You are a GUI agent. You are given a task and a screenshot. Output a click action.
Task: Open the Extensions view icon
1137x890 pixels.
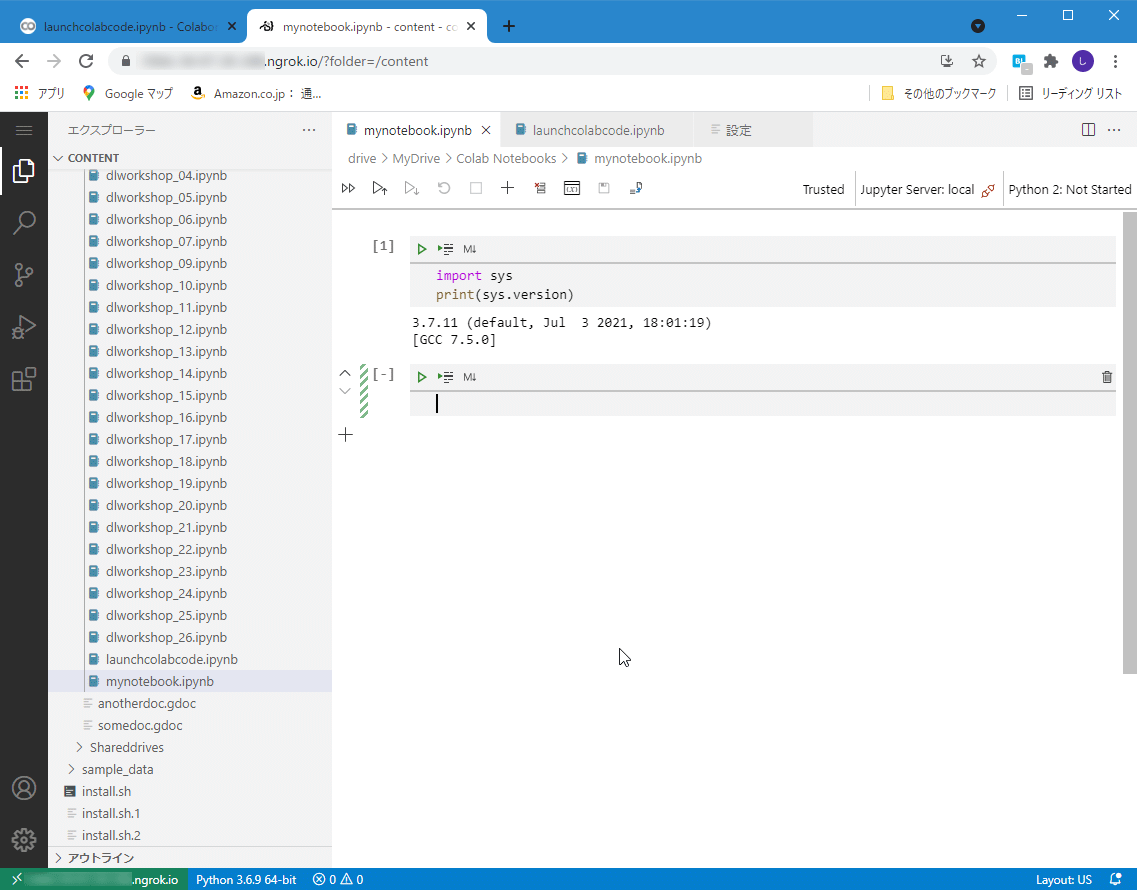point(24,379)
